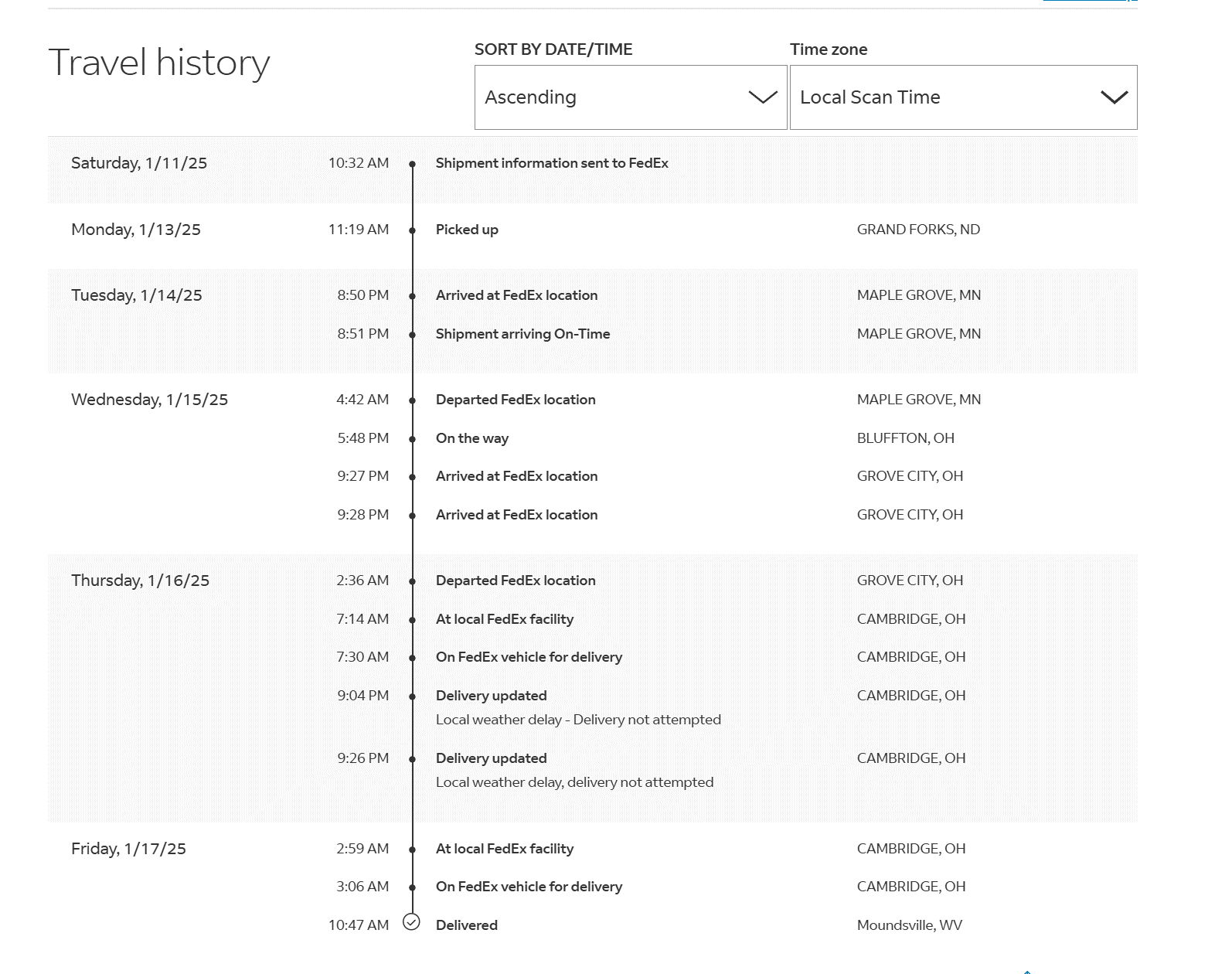Click the 8:51 PM MAPLE GROVE, MN location
The width and height of the screenshot is (1232, 974).
click(919, 334)
